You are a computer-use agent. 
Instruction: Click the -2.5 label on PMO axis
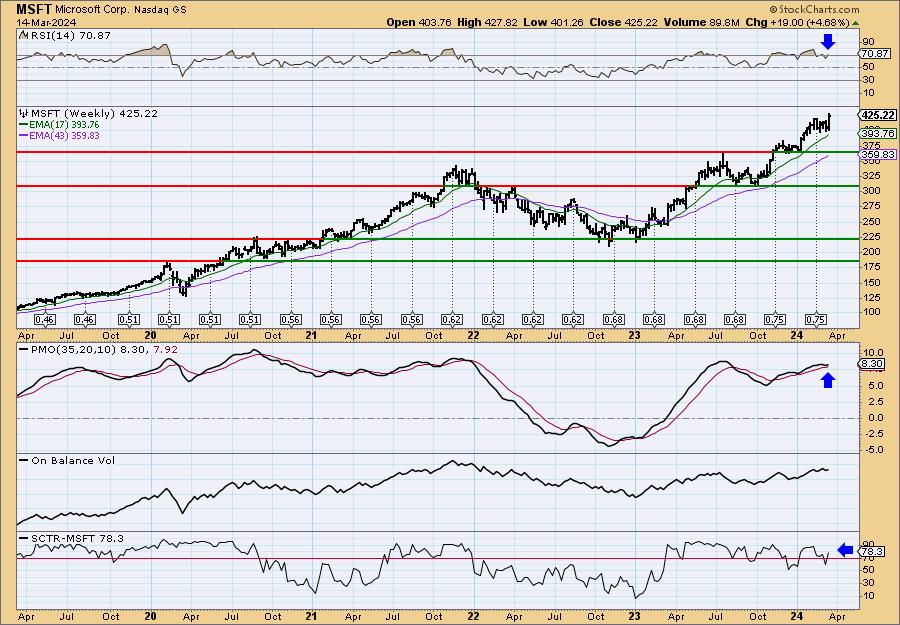[874, 434]
